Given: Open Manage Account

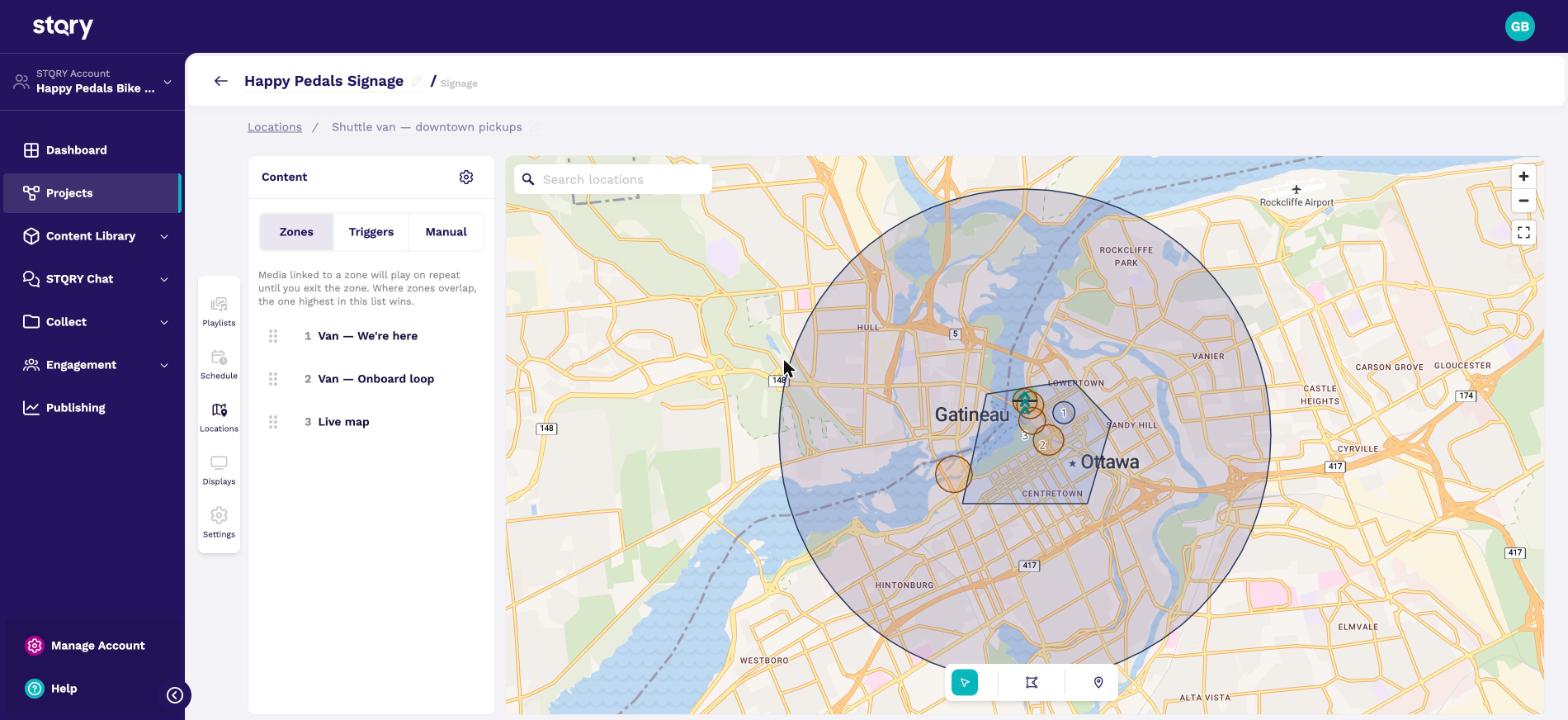Looking at the screenshot, I should [85, 646].
